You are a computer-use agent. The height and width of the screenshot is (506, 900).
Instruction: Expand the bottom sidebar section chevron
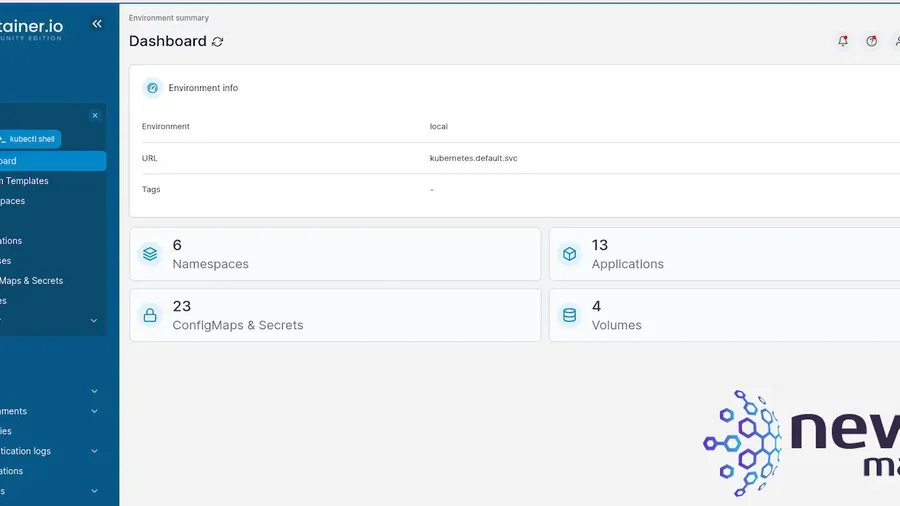point(94,491)
